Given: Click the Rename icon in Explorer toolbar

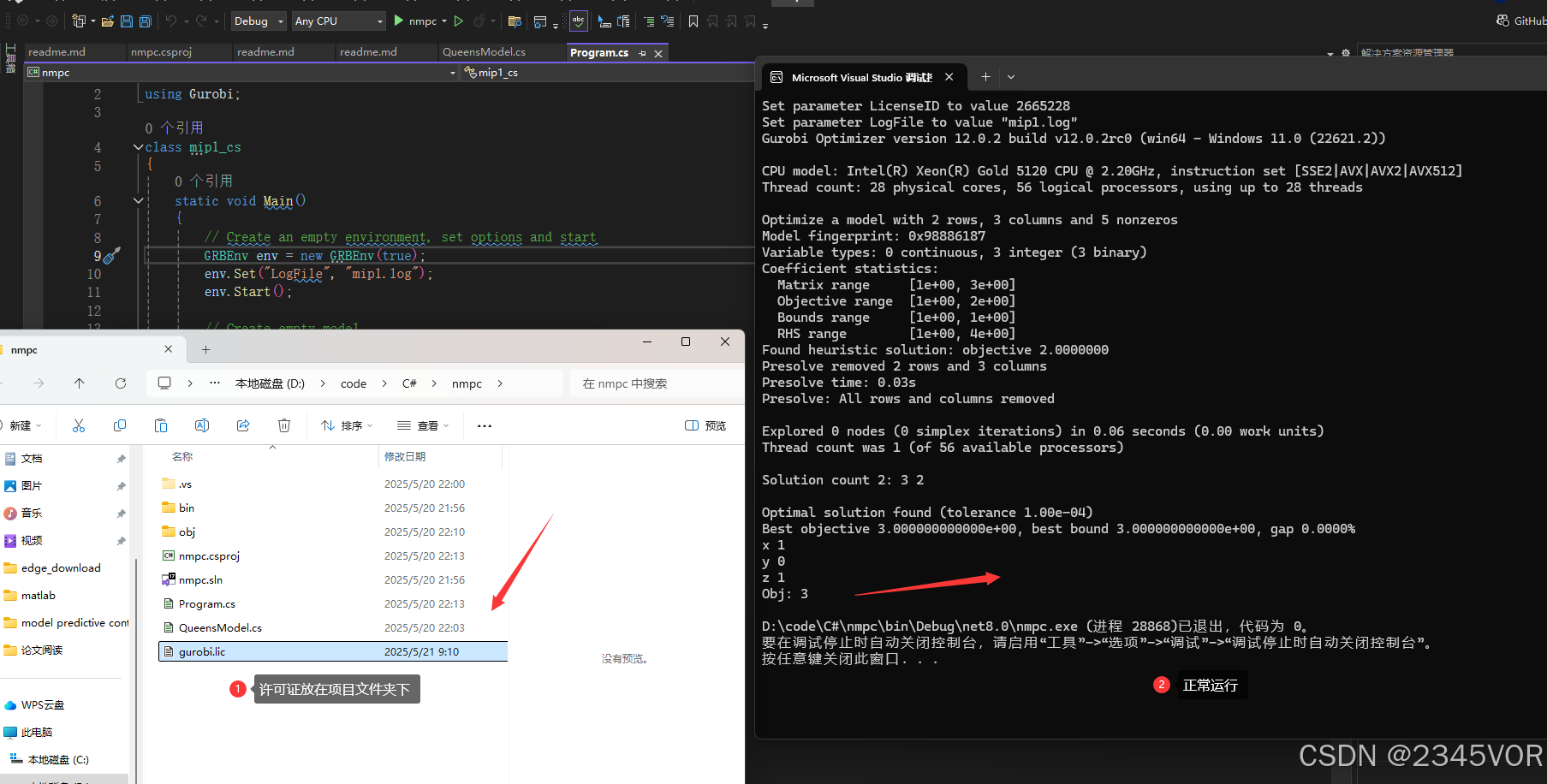Looking at the screenshot, I should (x=202, y=425).
